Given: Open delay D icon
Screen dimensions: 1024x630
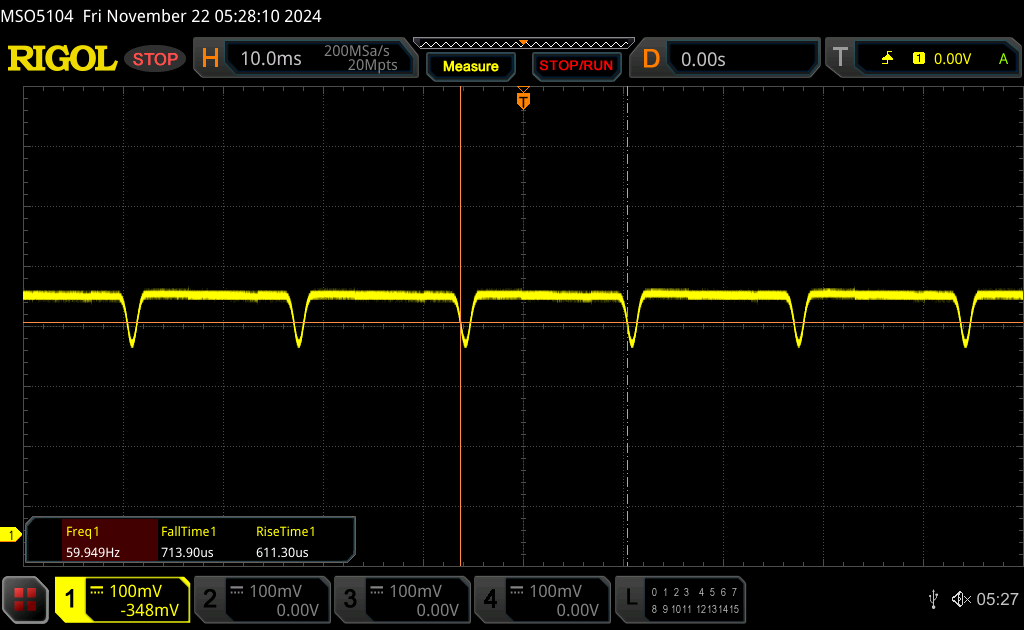Looking at the screenshot, I should pos(650,59).
